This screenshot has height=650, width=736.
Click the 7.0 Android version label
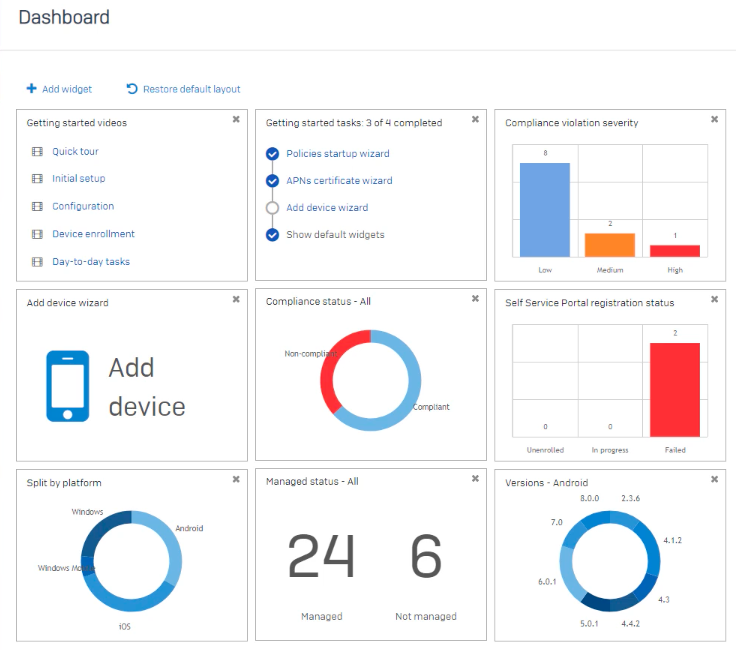click(x=556, y=522)
